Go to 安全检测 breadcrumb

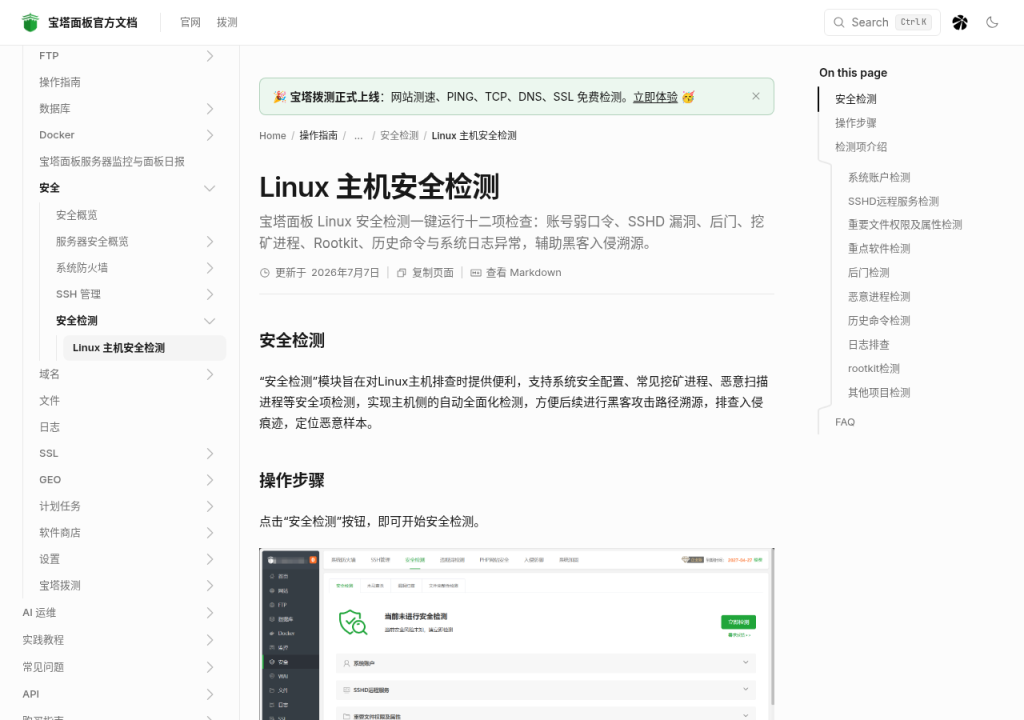point(399,136)
